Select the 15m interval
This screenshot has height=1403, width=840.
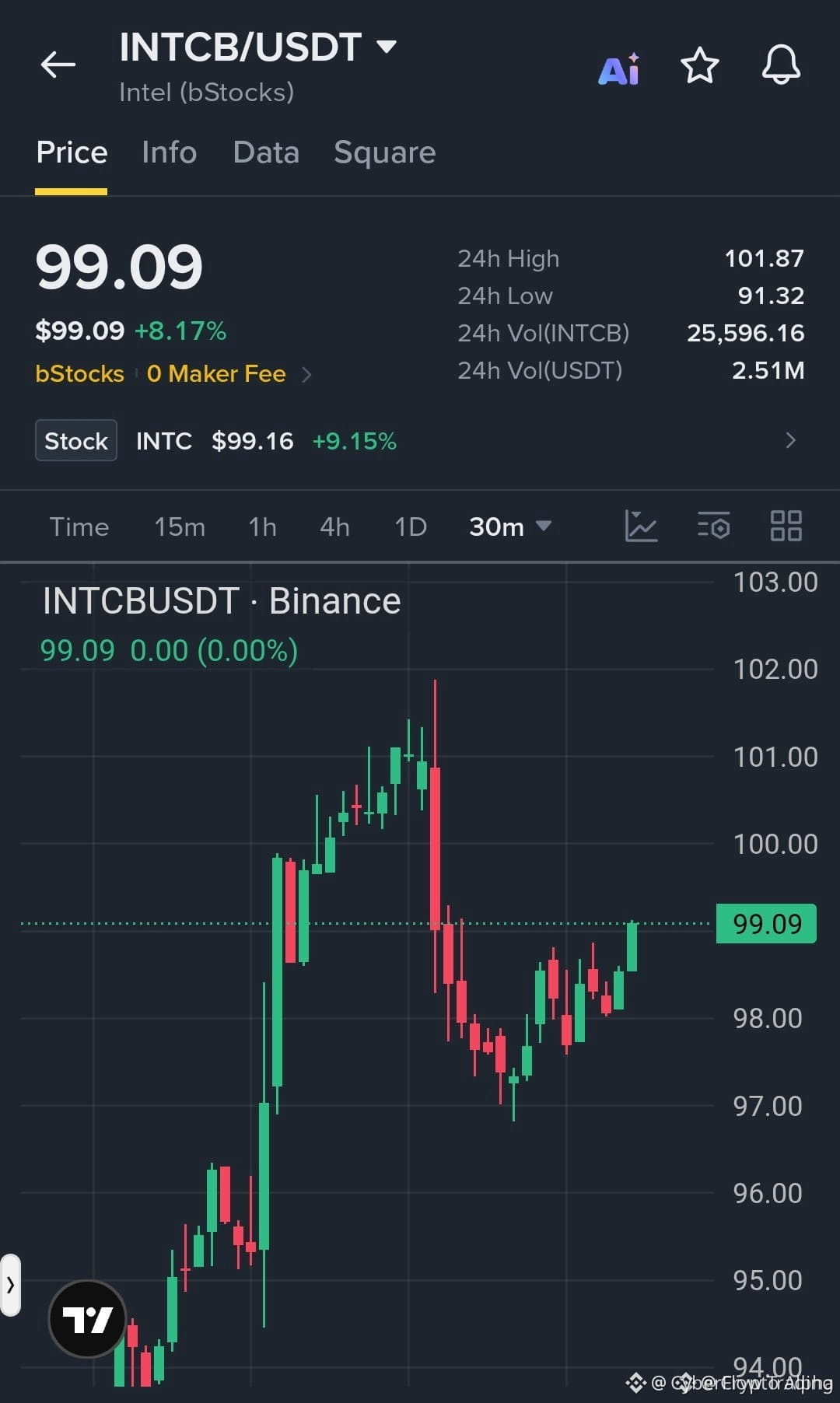click(x=180, y=527)
